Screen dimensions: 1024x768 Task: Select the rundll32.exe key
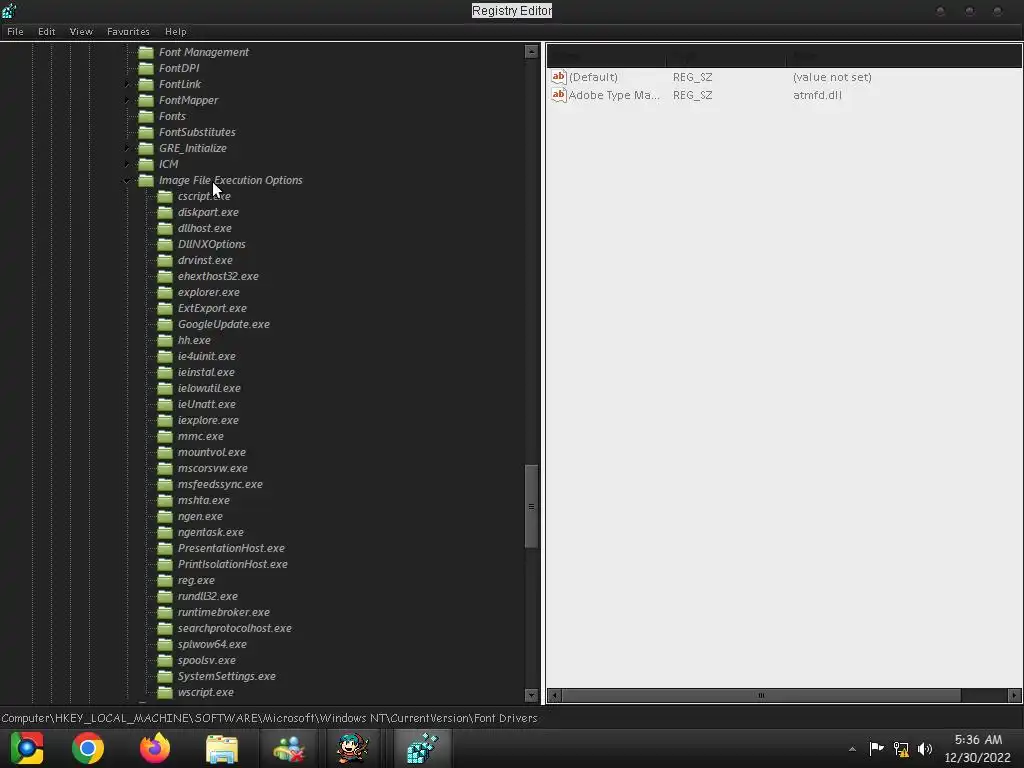click(208, 596)
